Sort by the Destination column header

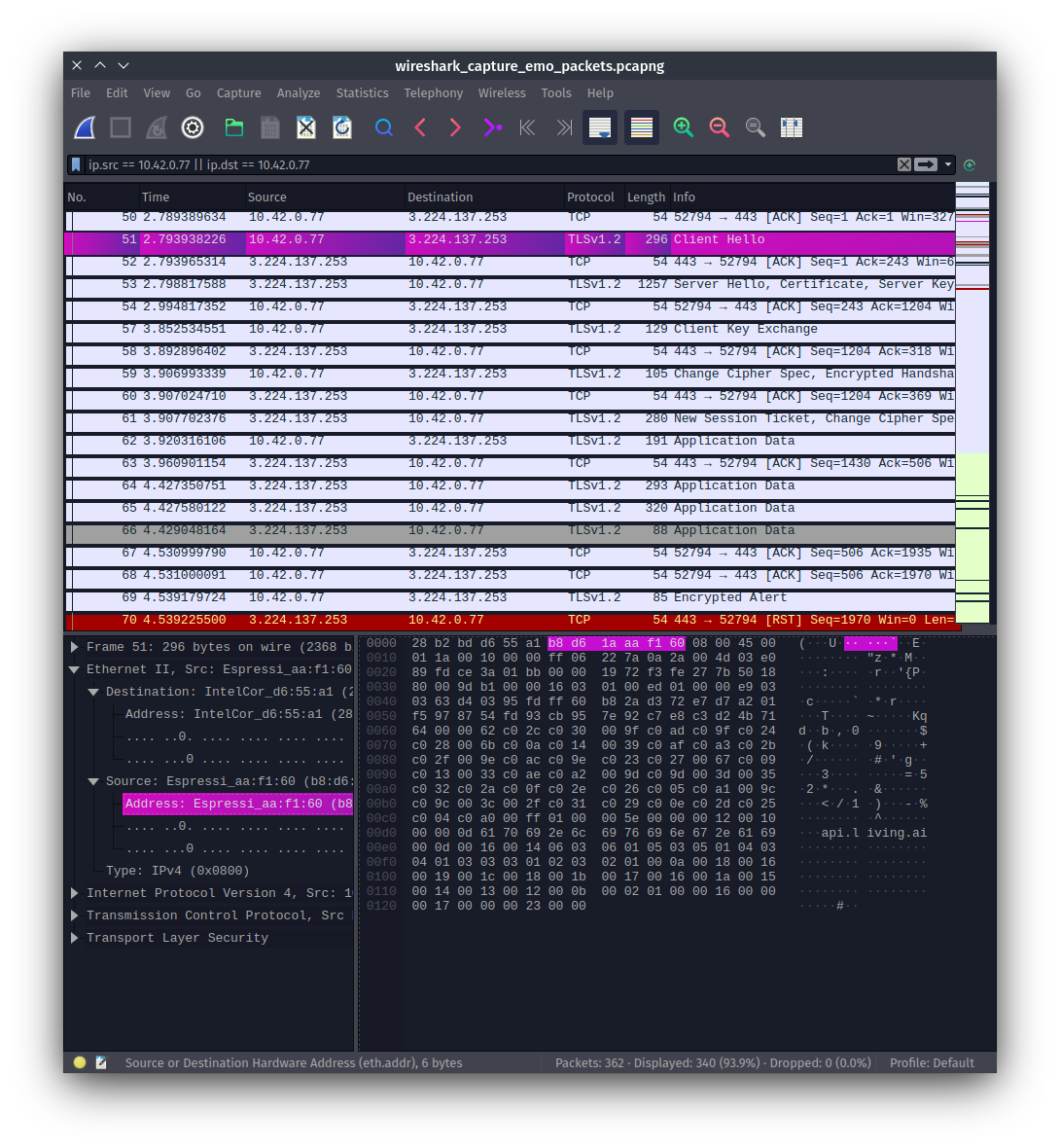(x=484, y=197)
